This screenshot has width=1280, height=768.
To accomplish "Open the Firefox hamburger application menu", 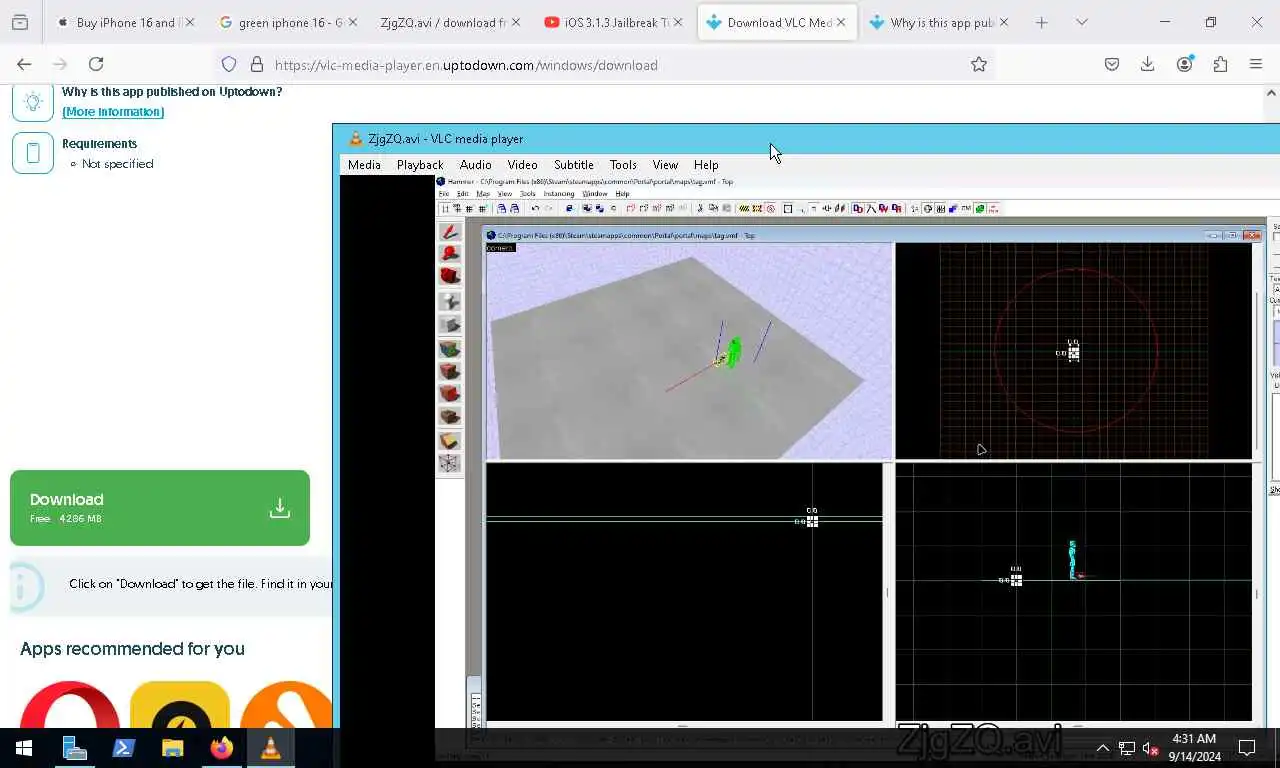I will (x=1256, y=64).
